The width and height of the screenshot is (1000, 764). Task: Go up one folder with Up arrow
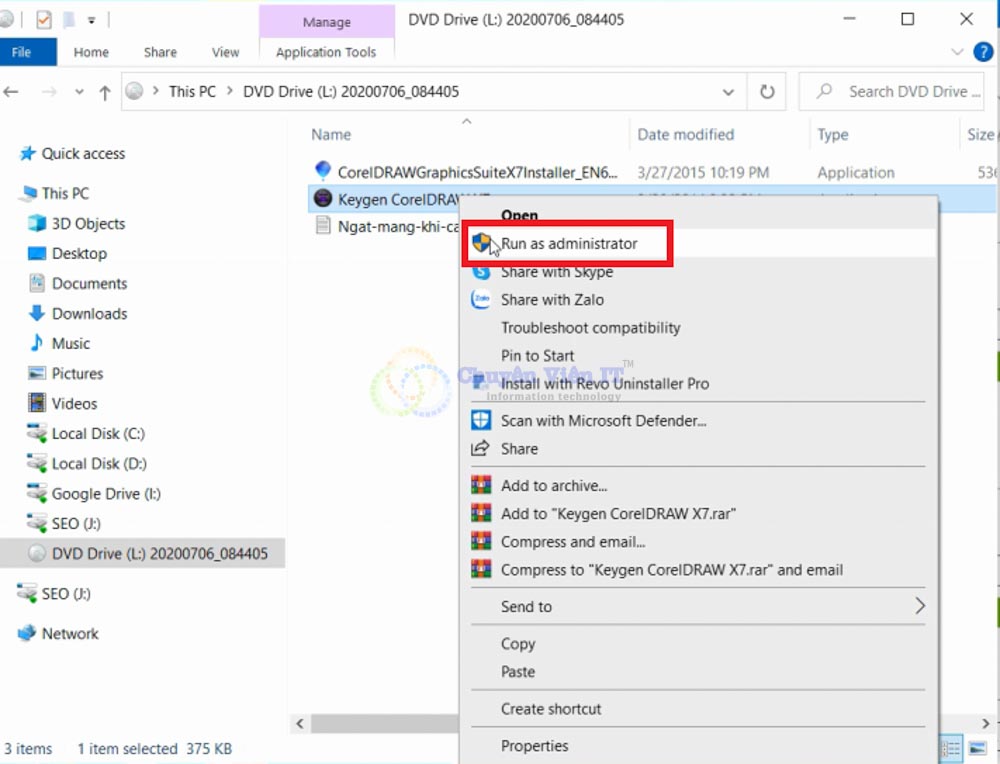[104, 92]
